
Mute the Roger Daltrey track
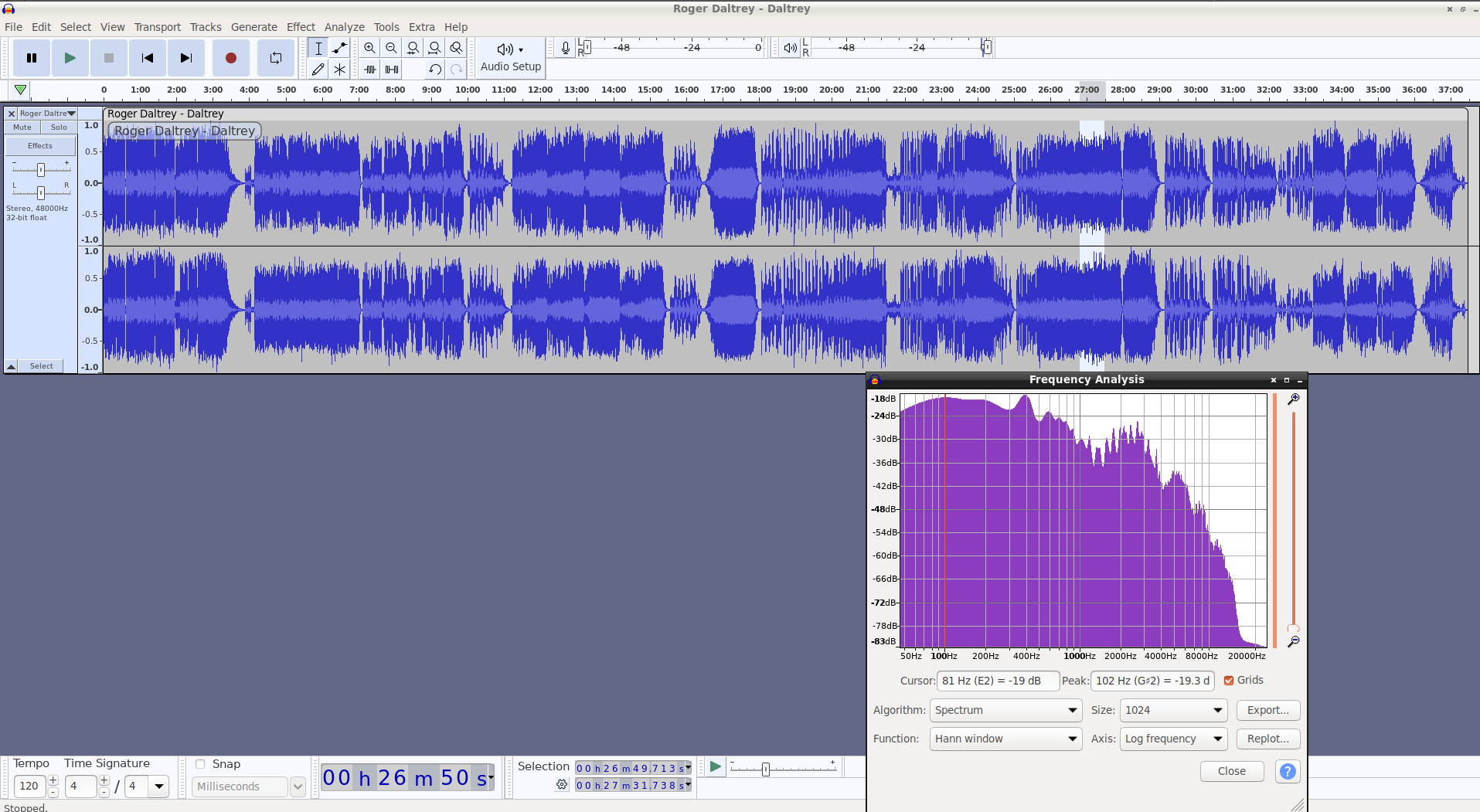[x=22, y=127]
